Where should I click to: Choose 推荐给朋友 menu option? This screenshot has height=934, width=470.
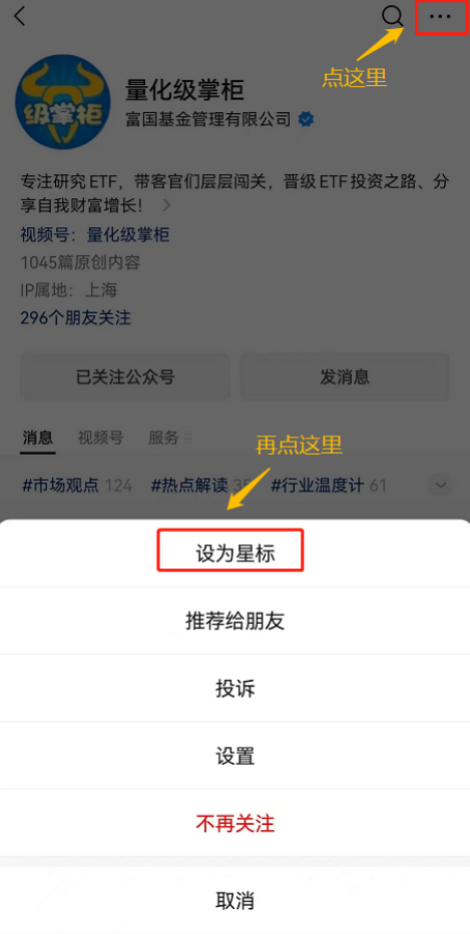point(235,621)
